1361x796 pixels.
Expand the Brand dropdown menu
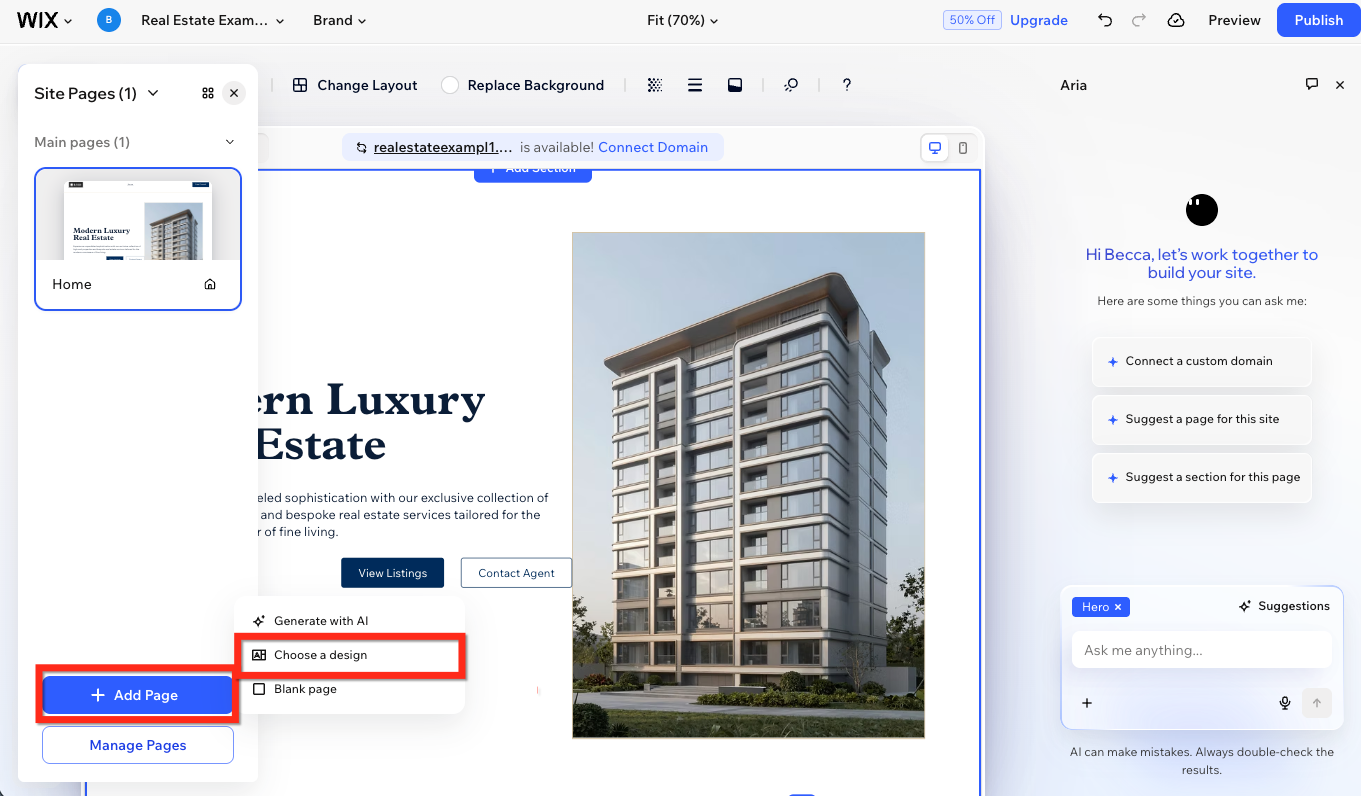(x=339, y=20)
